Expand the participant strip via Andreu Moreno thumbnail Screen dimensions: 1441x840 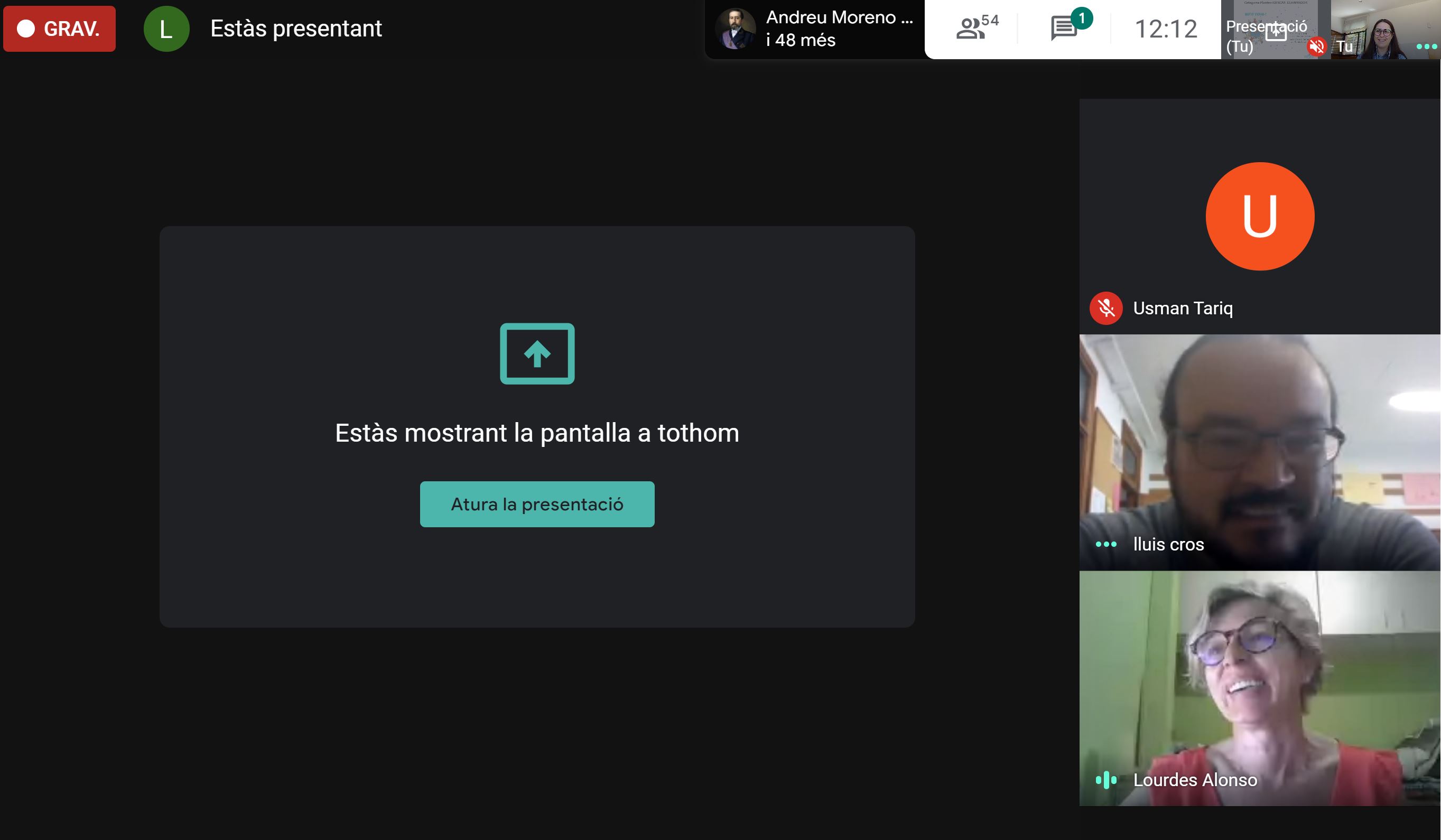[x=737, y=27]
